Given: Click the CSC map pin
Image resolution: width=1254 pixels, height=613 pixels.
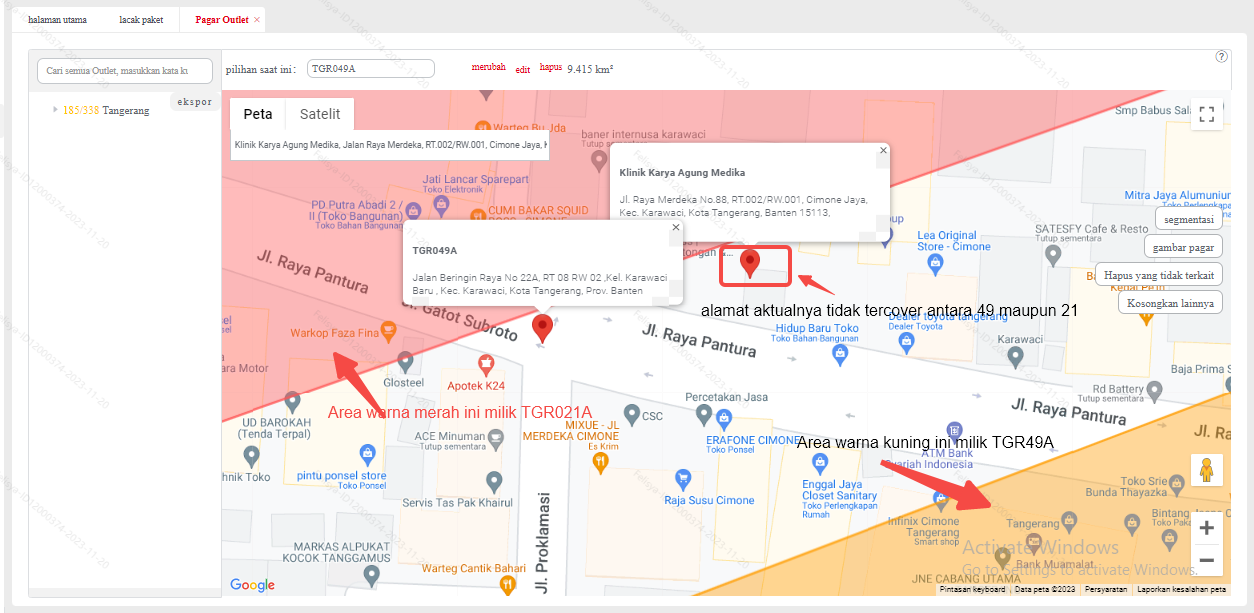Looking at the screenshot, I should 632,414.
